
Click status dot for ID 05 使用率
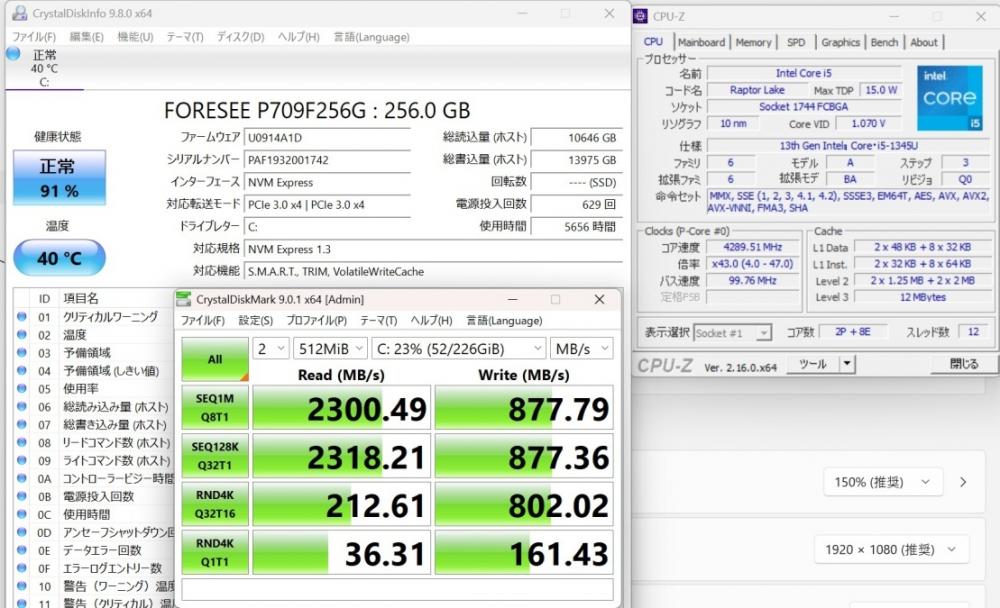[22, 388]
